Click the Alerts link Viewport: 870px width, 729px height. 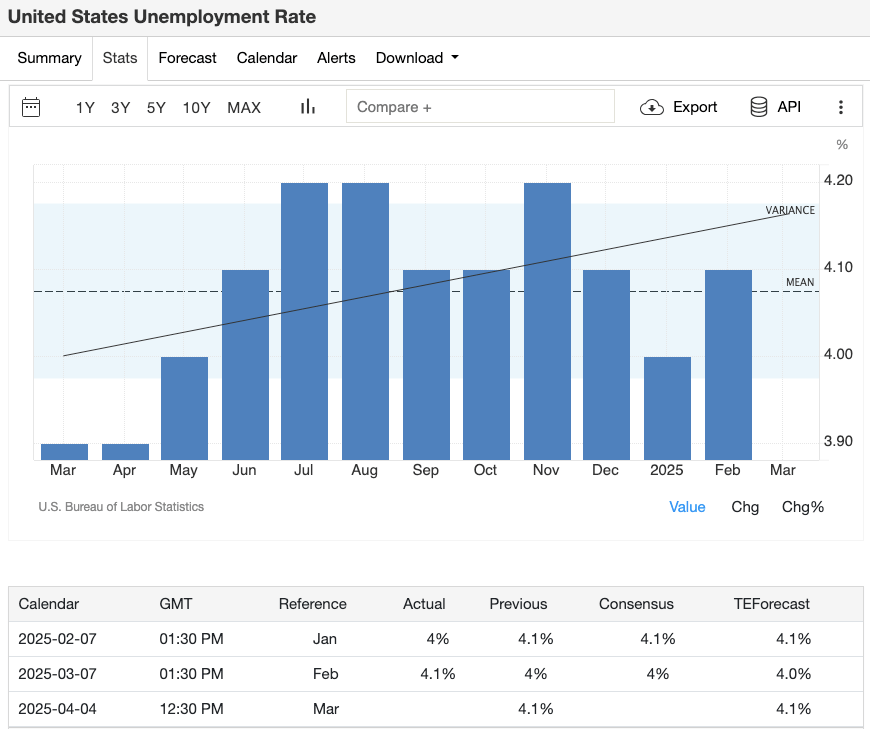pyautogui.click(x=336, y=58)
